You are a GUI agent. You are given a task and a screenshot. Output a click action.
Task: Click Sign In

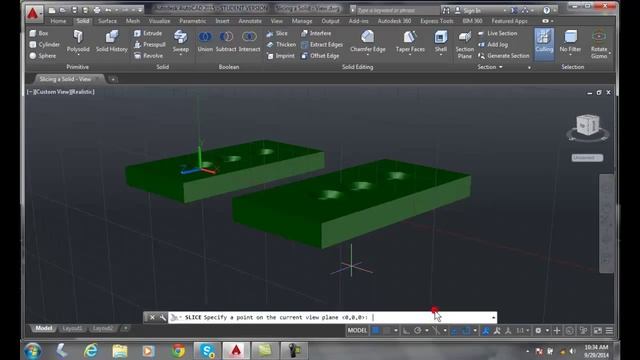click(468, 10)
